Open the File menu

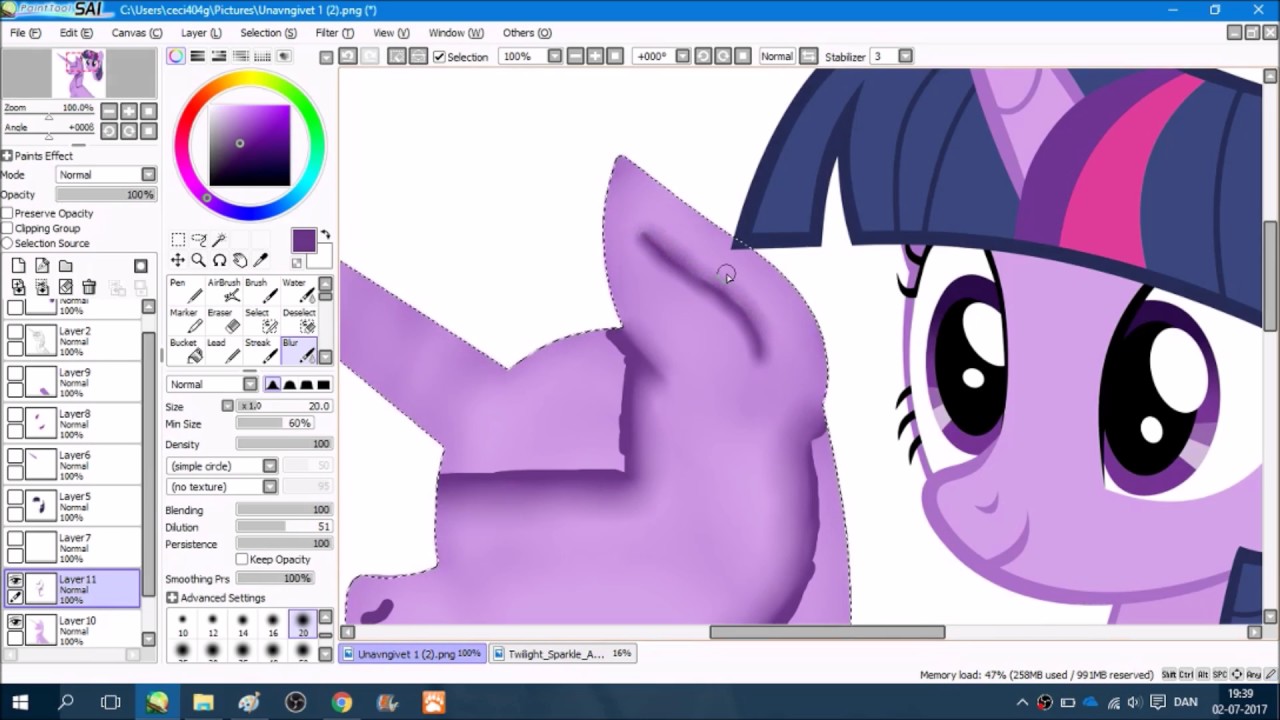pos(25,33)
